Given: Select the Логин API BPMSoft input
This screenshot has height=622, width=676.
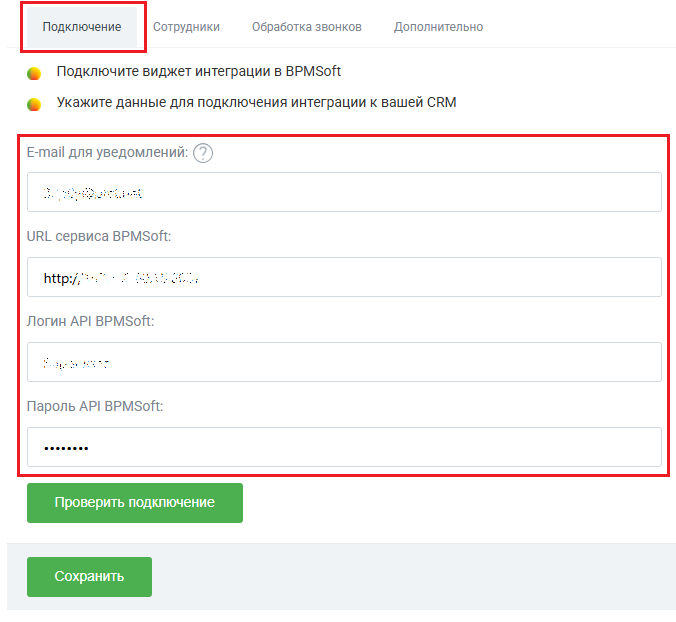Looking at the screenshot, I should (x=344, y=362).
